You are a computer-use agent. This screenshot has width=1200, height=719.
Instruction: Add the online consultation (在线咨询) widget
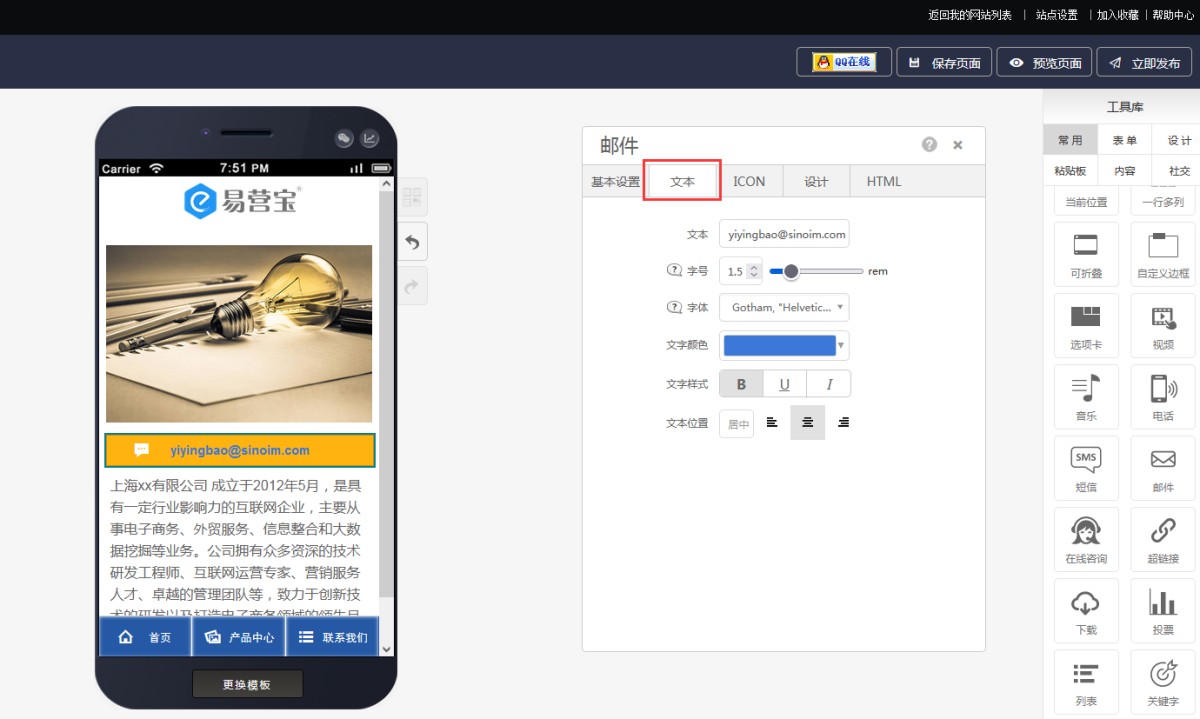pyautogui.click(x=1086, y=540)
